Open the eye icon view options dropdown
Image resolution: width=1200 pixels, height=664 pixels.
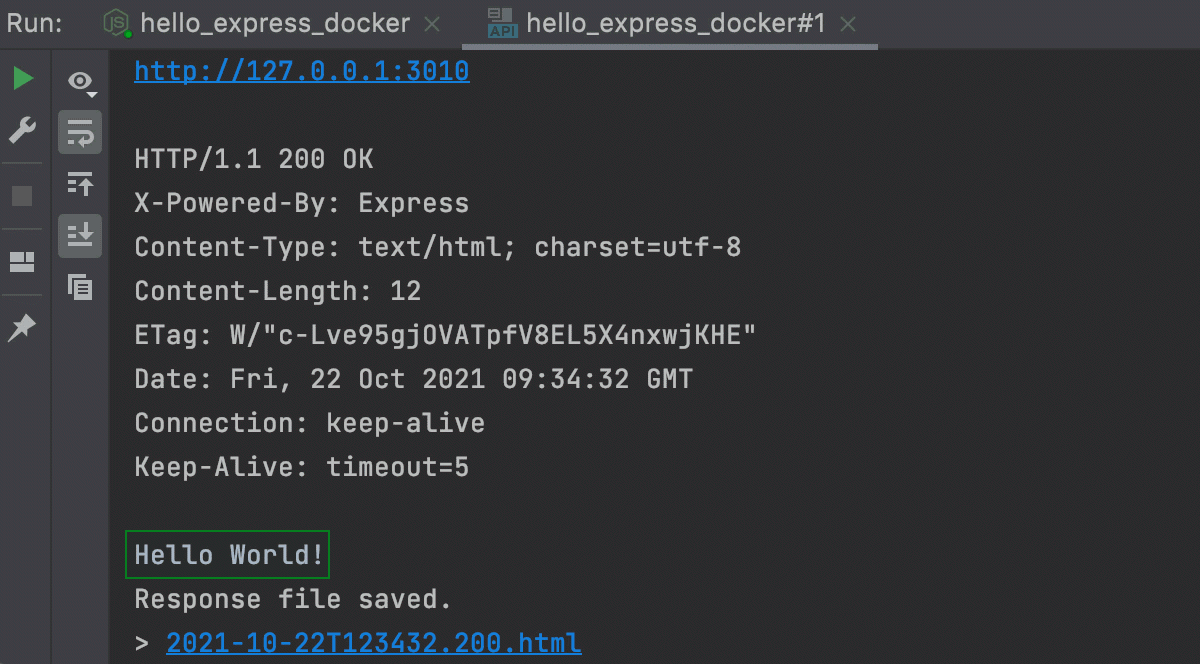coord(80,82)
